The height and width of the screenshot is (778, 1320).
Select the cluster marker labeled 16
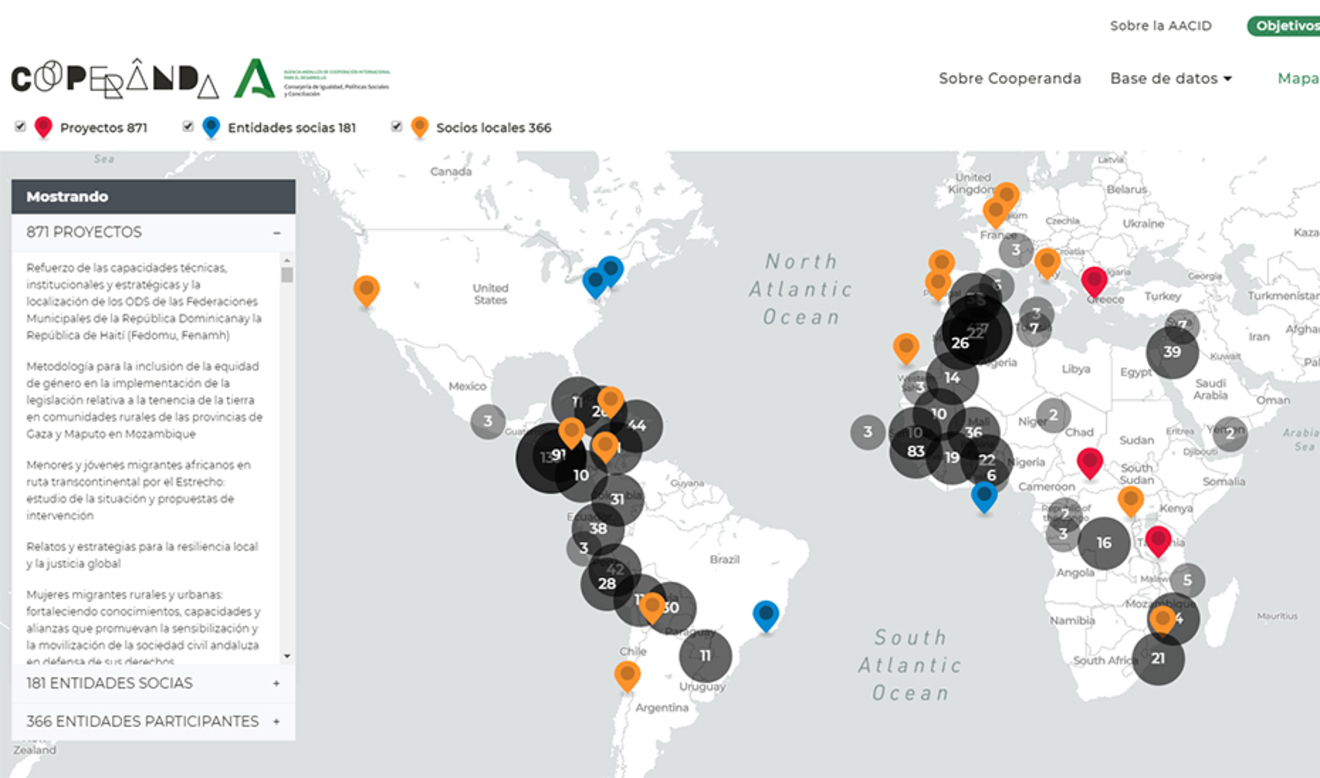pyautogui.click(x=1103, y=543)
